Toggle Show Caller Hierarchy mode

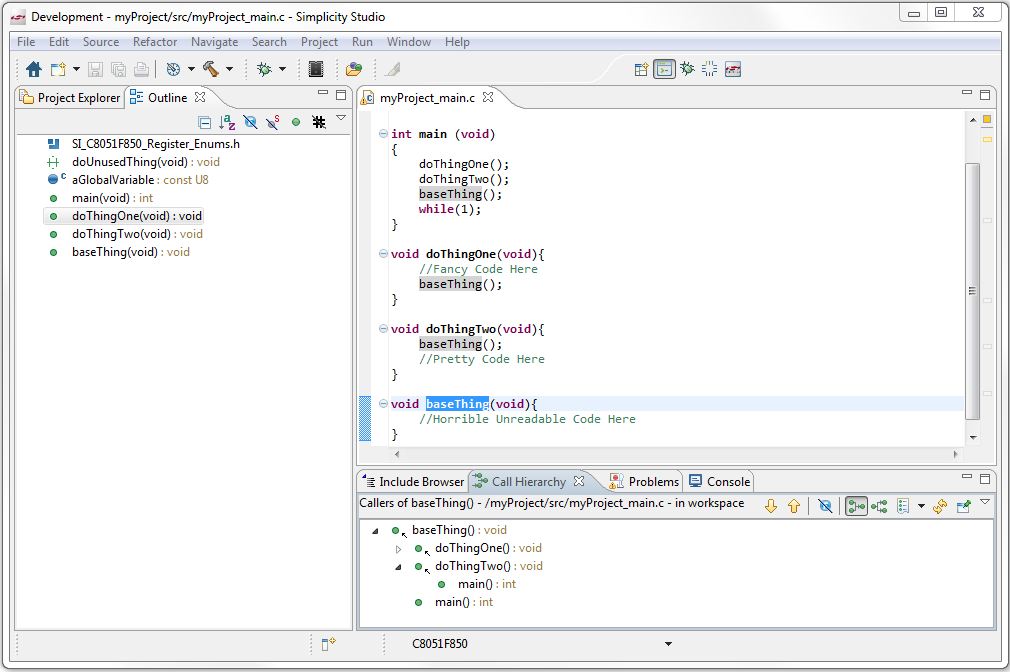pyautogui.click(x=855, y=506)
